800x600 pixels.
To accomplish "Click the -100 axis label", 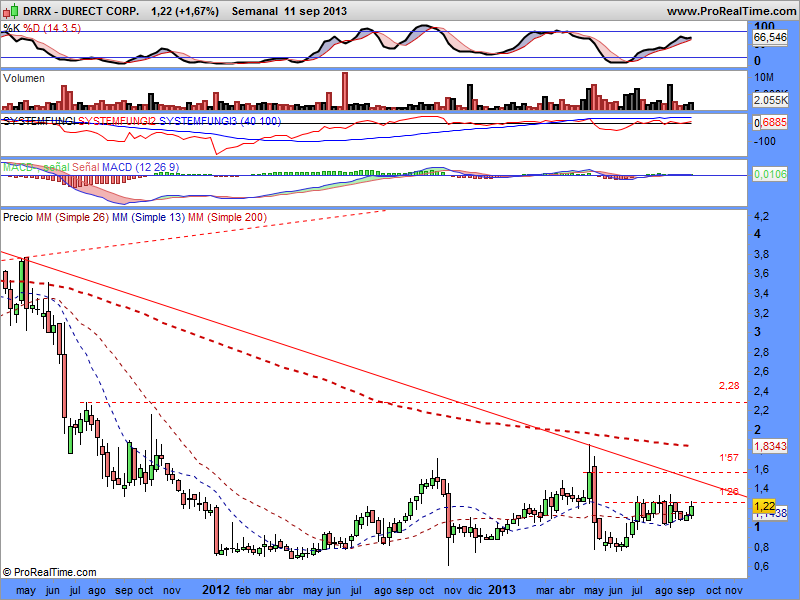I will coord(764,141).
